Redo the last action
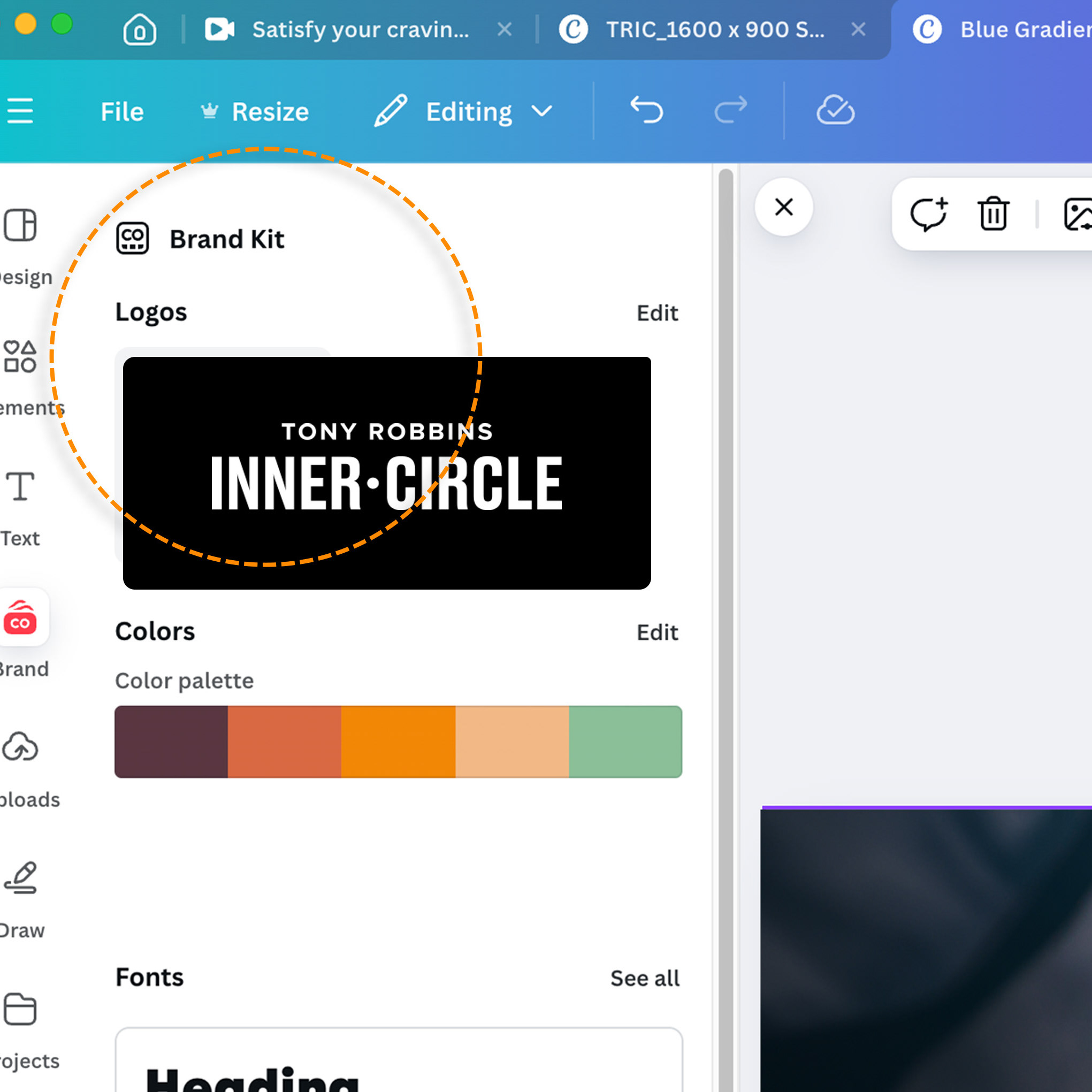This screenshot has height=1092, width=1092. 731,110
